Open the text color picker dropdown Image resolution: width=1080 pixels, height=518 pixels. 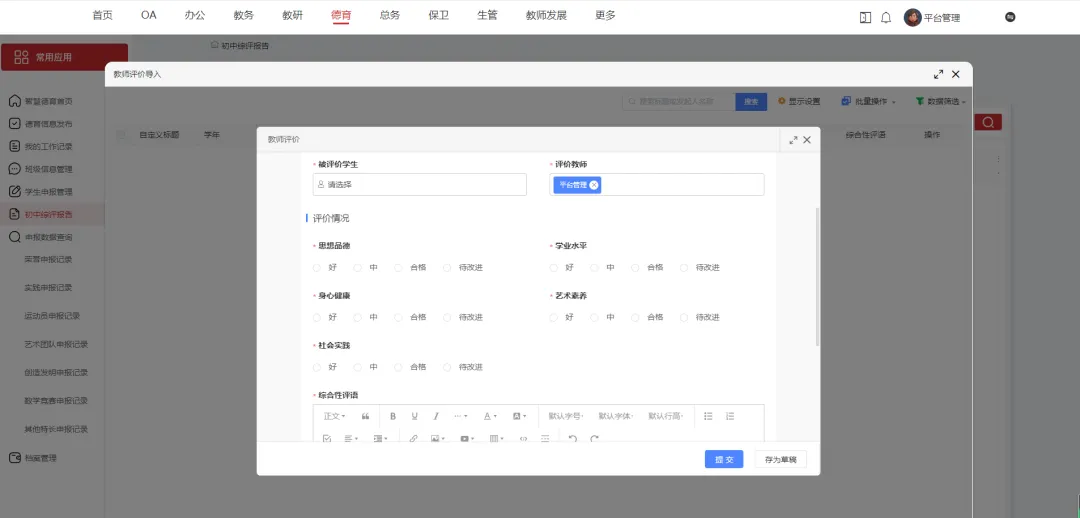[490, 416]
